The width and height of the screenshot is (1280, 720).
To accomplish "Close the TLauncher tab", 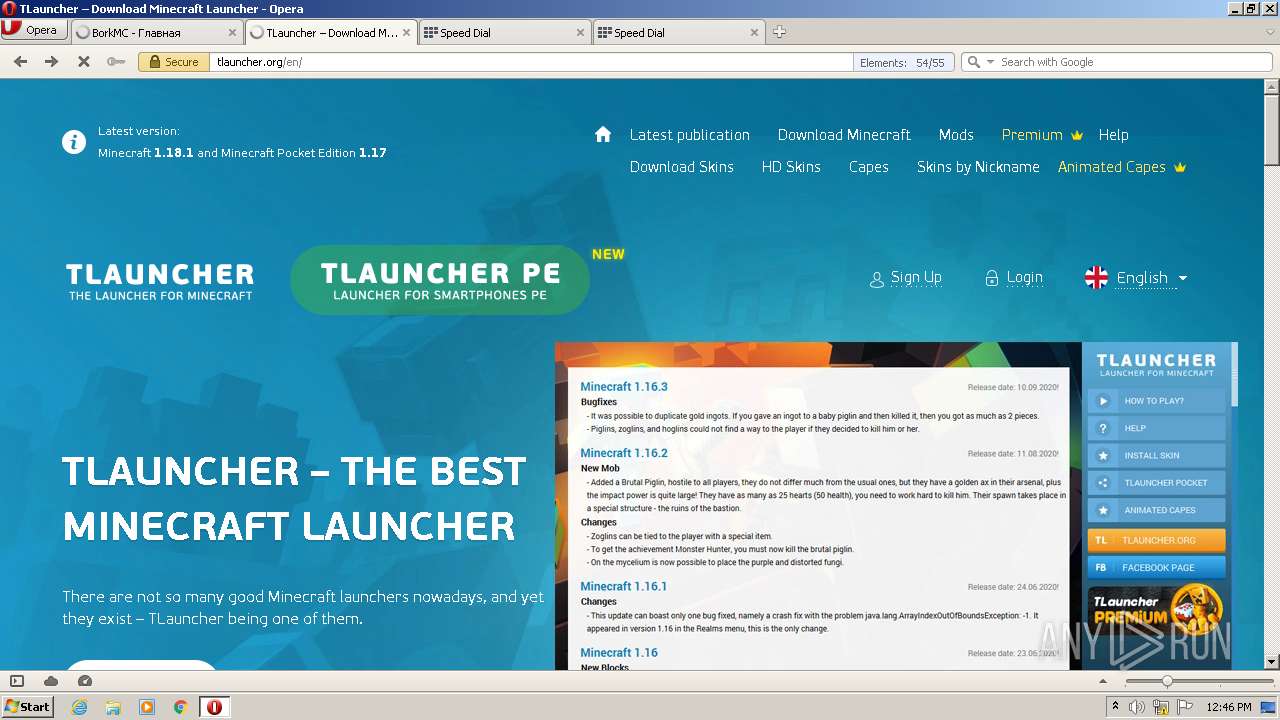I will 406,32.
